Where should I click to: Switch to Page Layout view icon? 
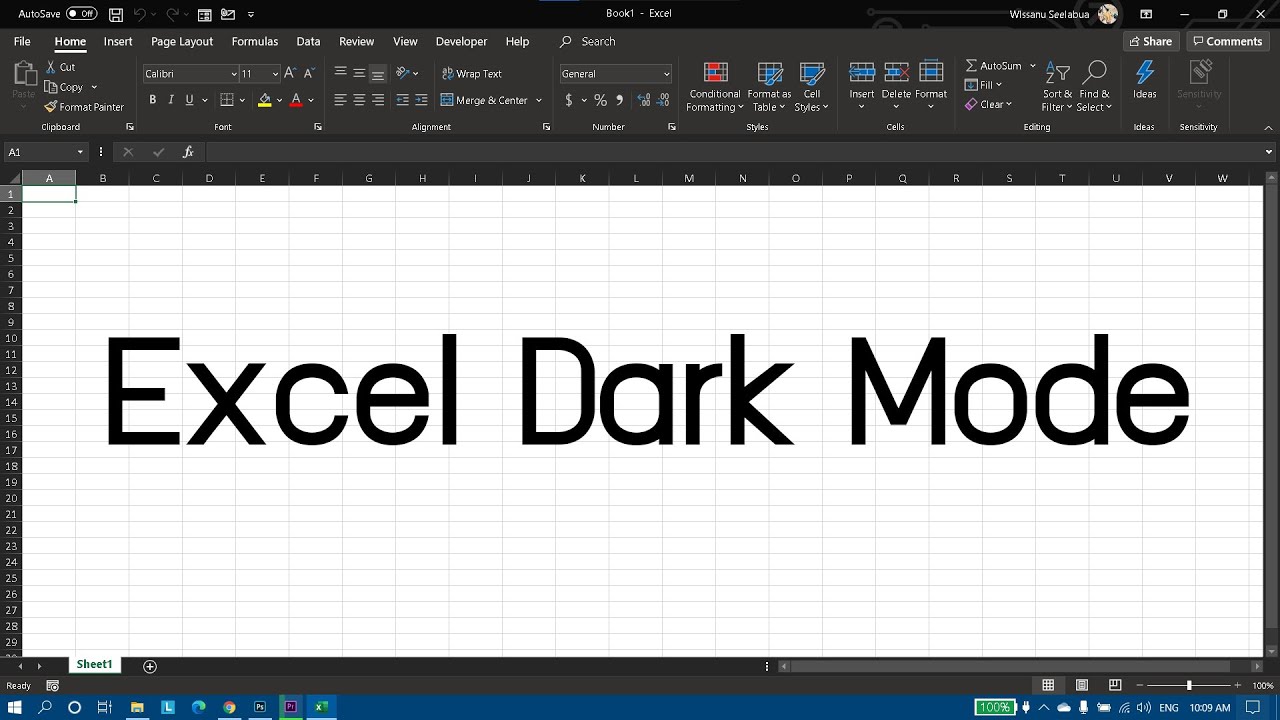1082,685
